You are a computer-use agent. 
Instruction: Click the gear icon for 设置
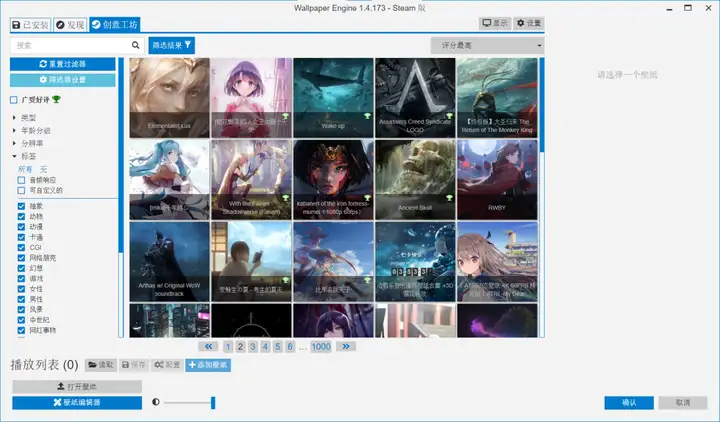pos(520,23)
